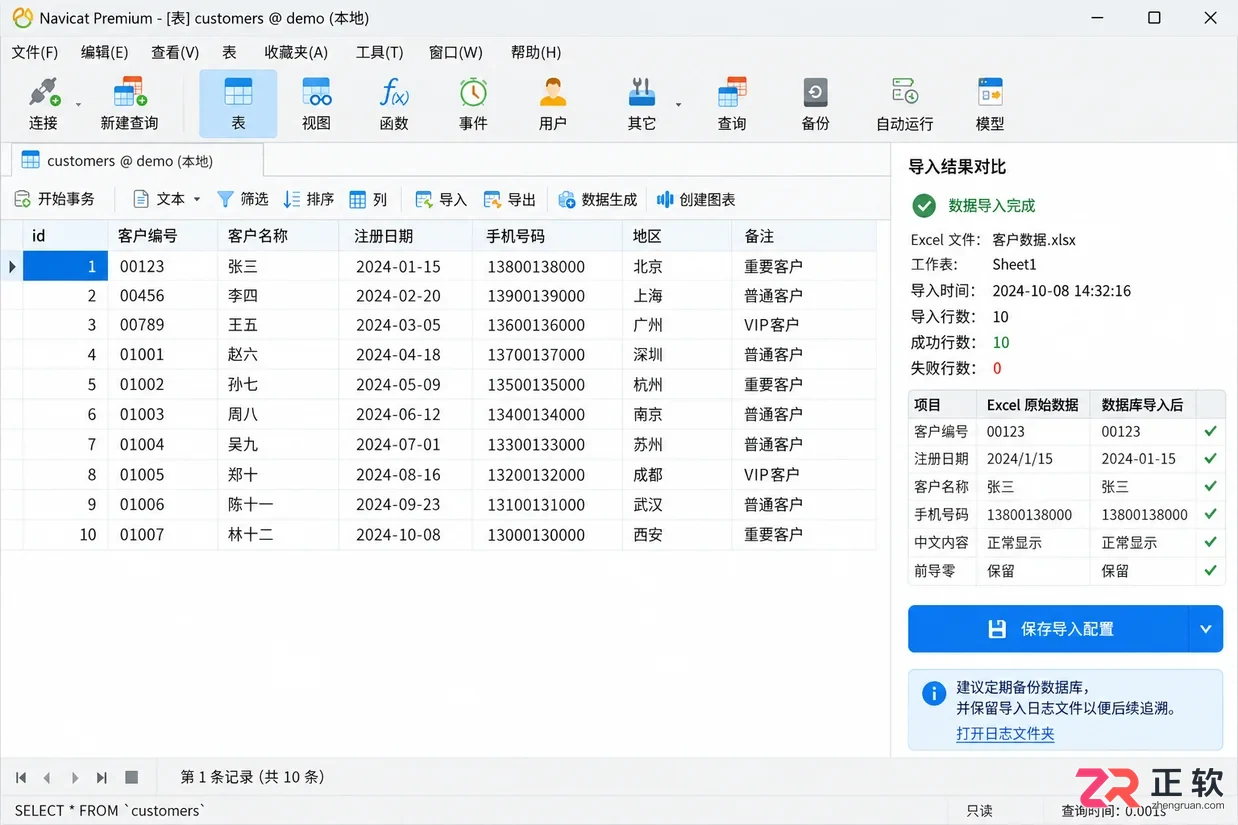Open the 视图 views icon
Screen dimensions: 1238x825
(x=316, y=94)
